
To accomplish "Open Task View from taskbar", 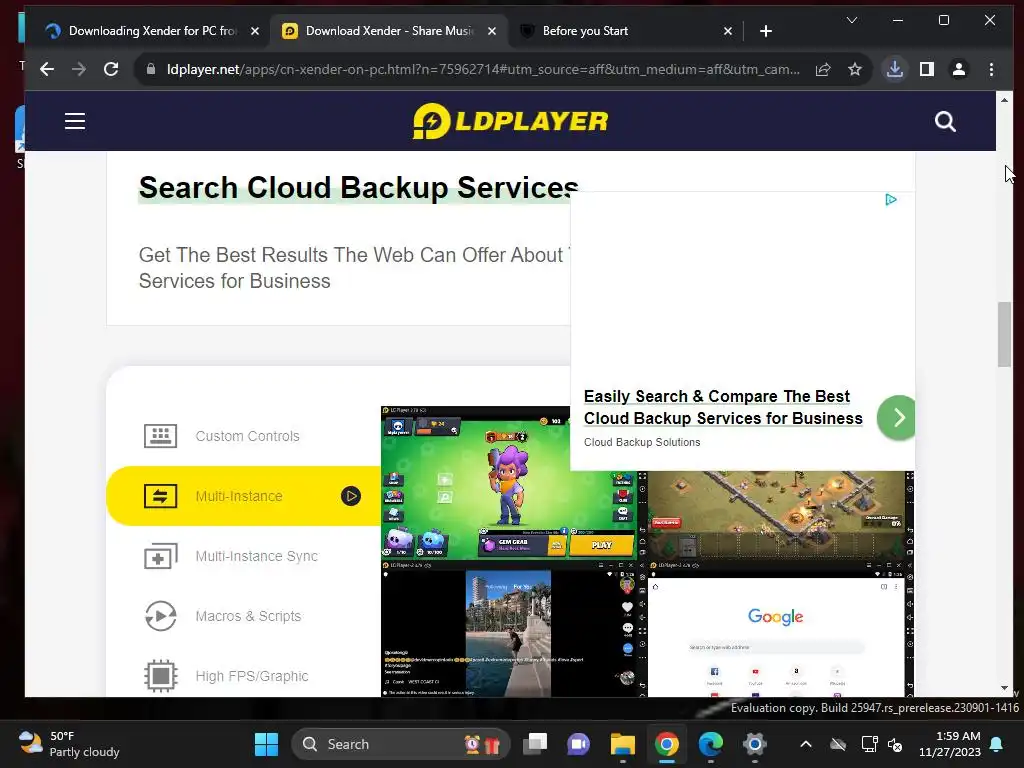I will tap(536, 744).
